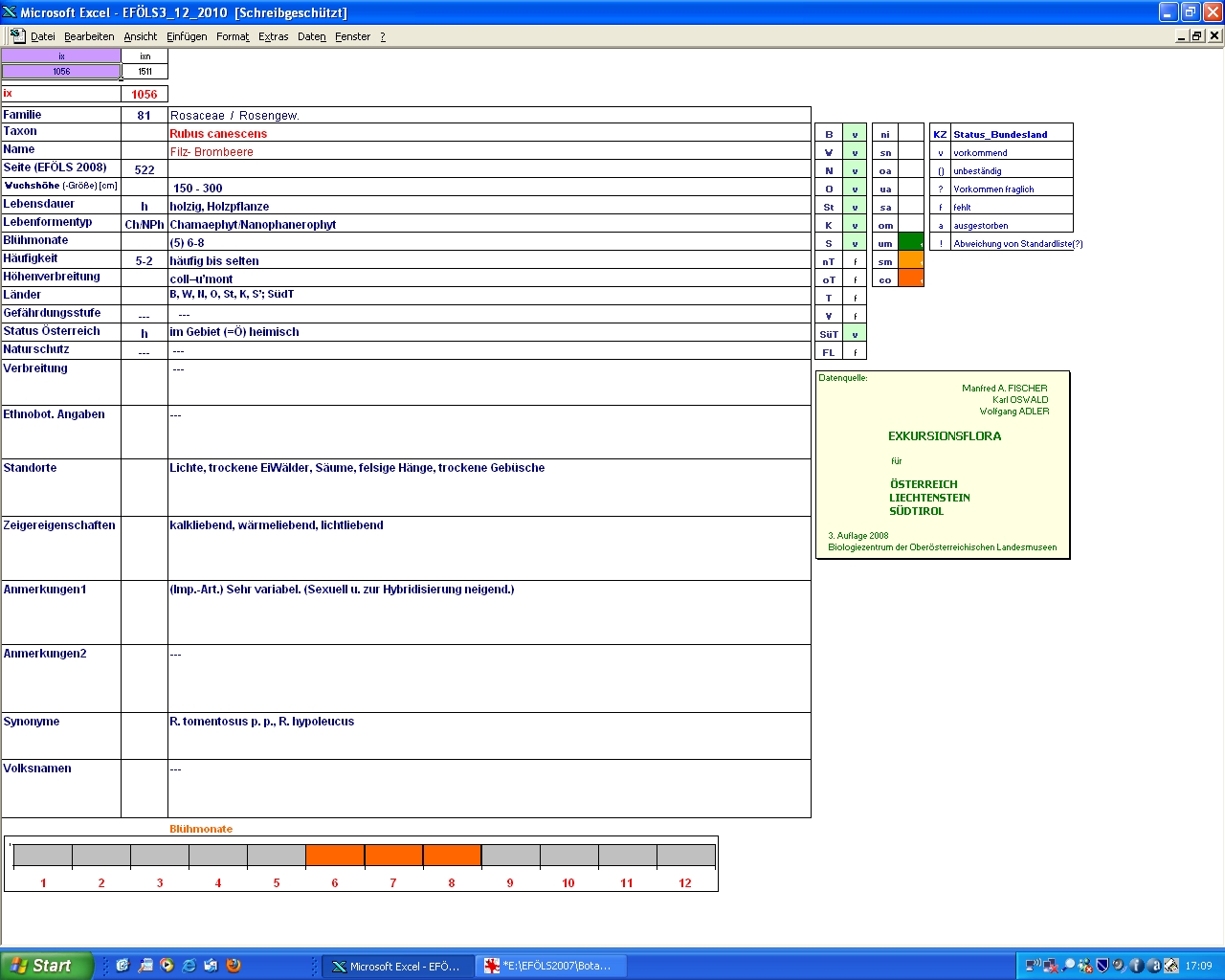Click the first quick launch icon beside Start
This screenshot has height=980, width=1225.
pyautogui.click(x=122, y=966)
